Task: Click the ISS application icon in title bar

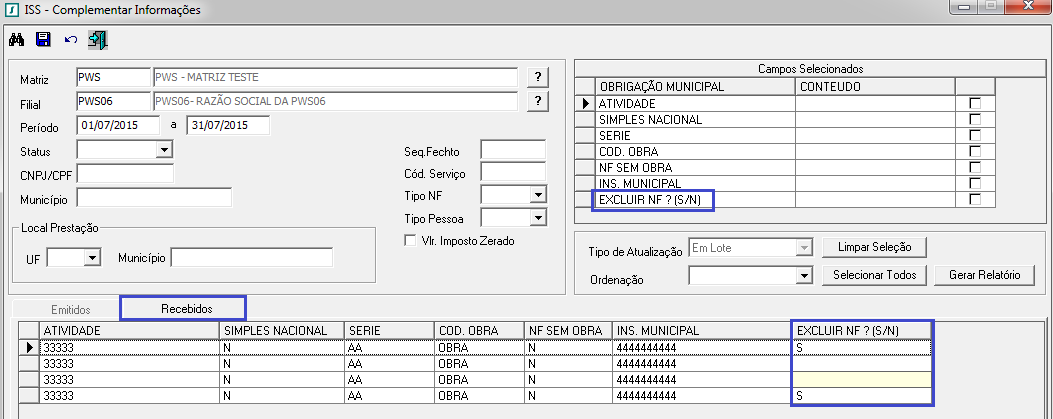Action: pyautogui.click(x=11, y=10)
